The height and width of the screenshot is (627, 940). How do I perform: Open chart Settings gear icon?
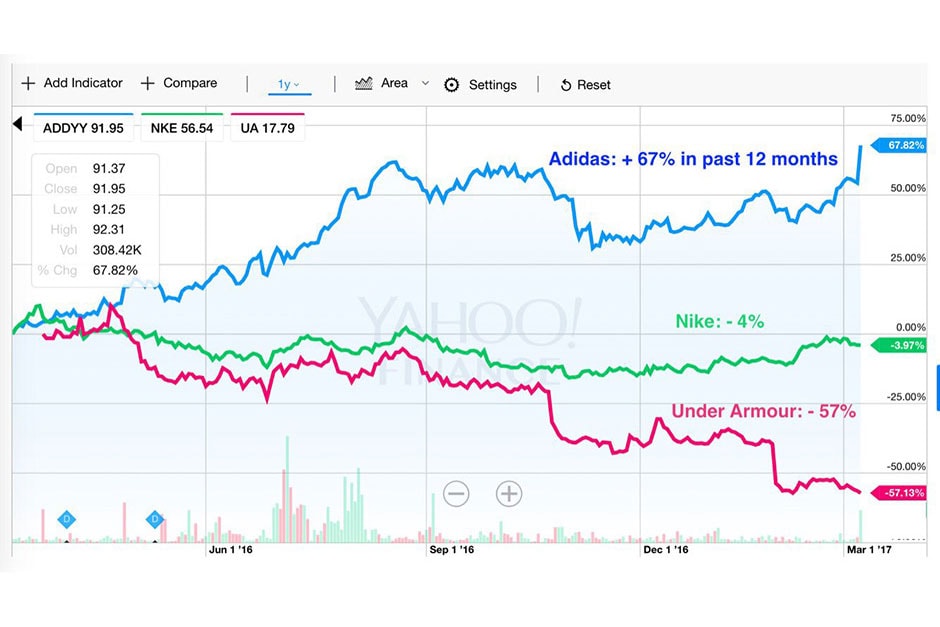pyautogui.click(x=452, y=85)
